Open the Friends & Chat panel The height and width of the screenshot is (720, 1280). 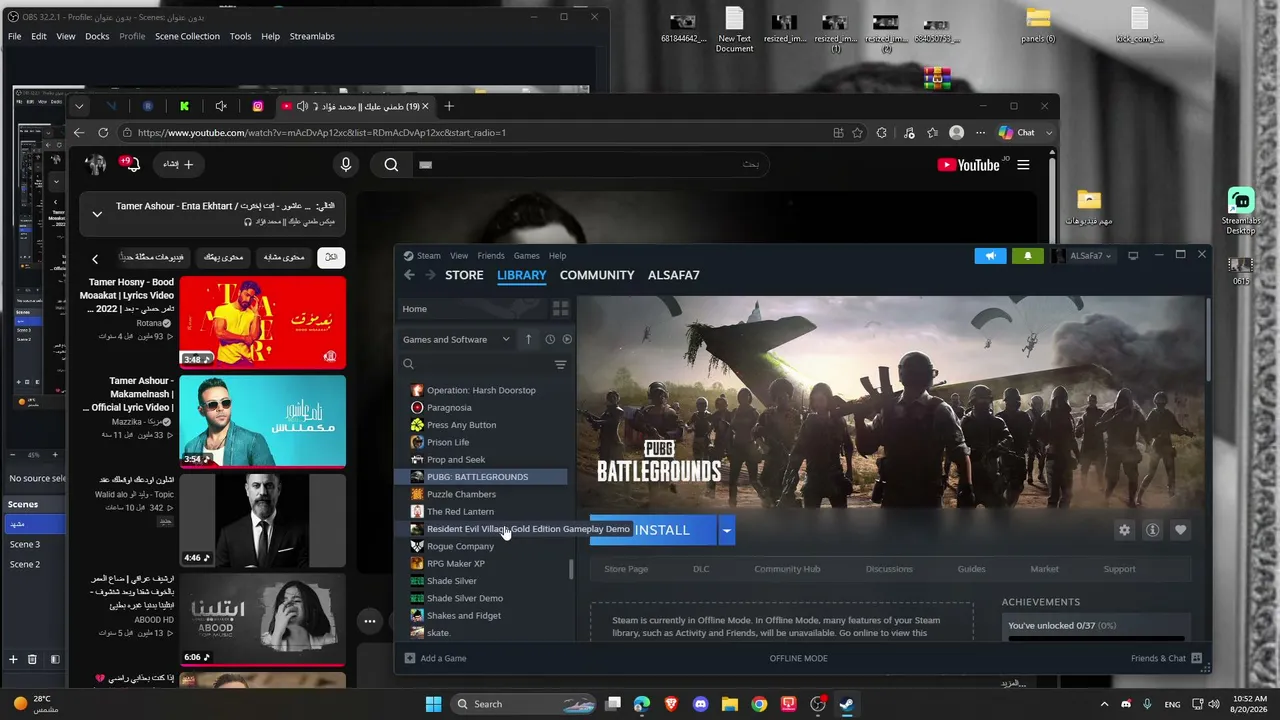coord(1166,658)
